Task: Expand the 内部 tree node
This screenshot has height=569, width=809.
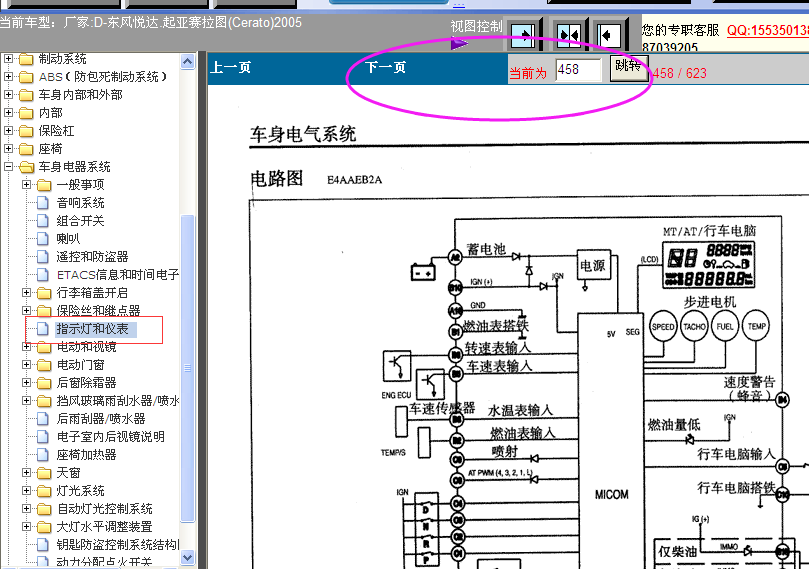Action: point(8,113)
